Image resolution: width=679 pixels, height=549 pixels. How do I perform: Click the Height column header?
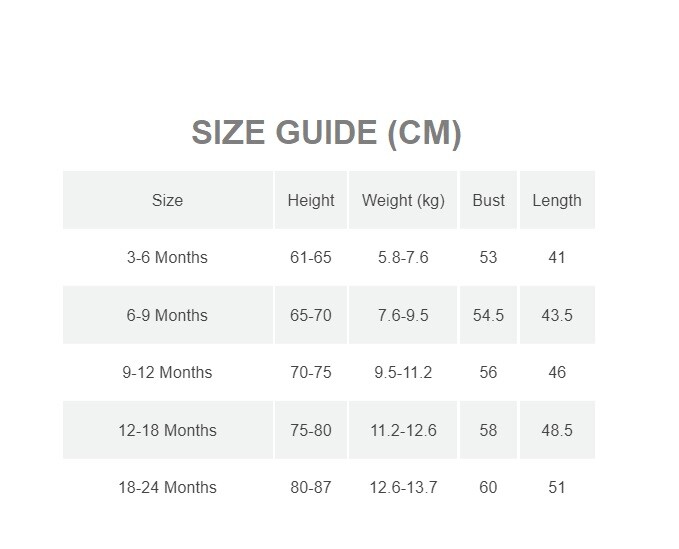pyautogui.click(x=310, y=200)
